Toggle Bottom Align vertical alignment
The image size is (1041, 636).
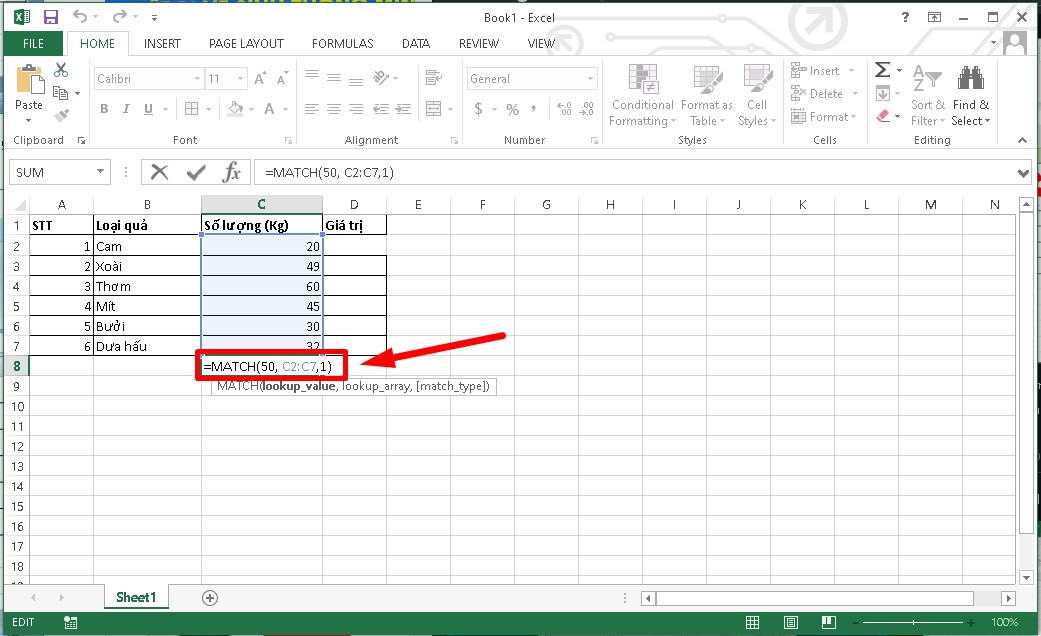tap(357, 80)
